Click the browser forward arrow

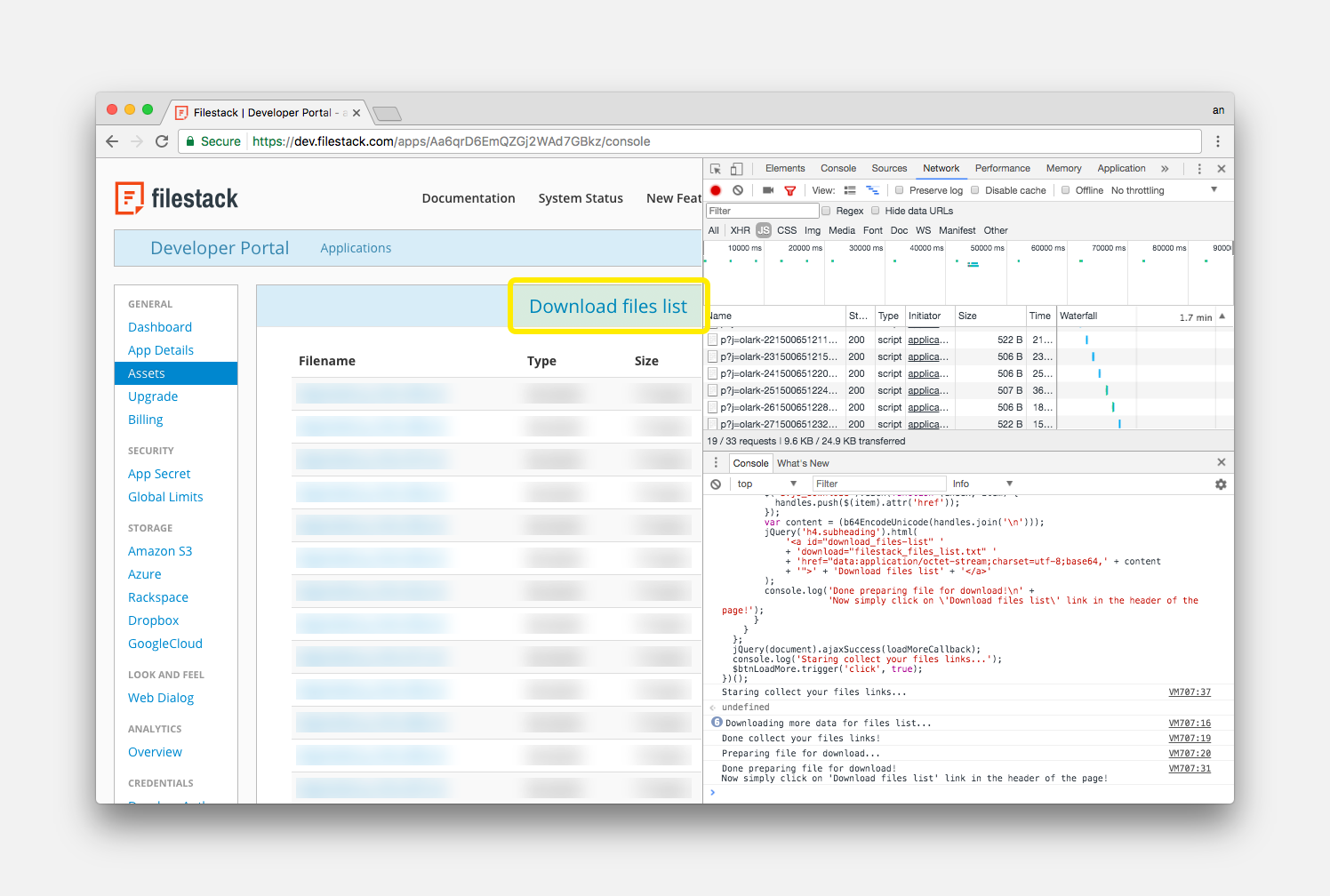[x=137, y=141]
